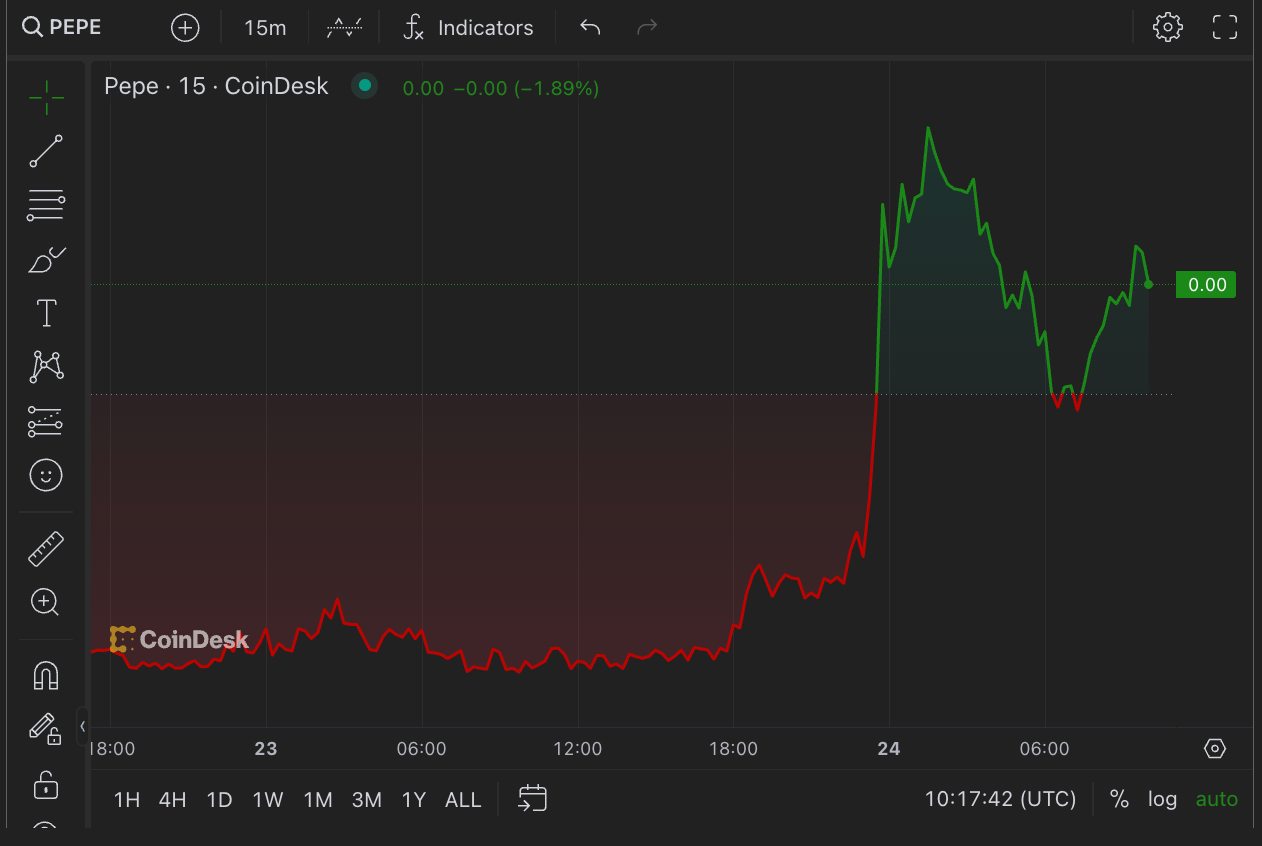The image size is (1262, 846).
Task: Open the emoji sticker tool
Action: tap(45, 476)
